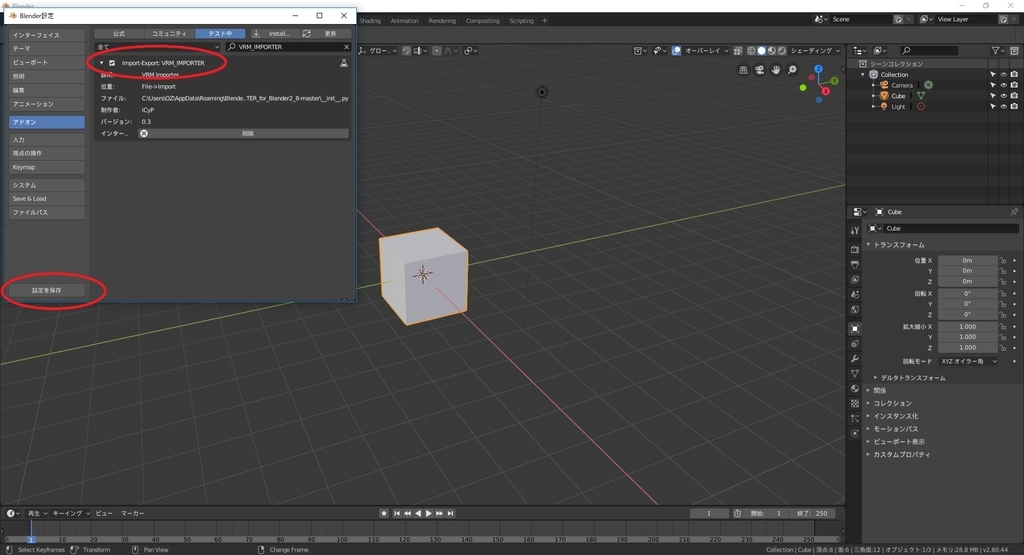The image size is (1024, 555).
Task: Click the 終了 250 end frame field
Action: pyautogui.click(x=812, y=513)
